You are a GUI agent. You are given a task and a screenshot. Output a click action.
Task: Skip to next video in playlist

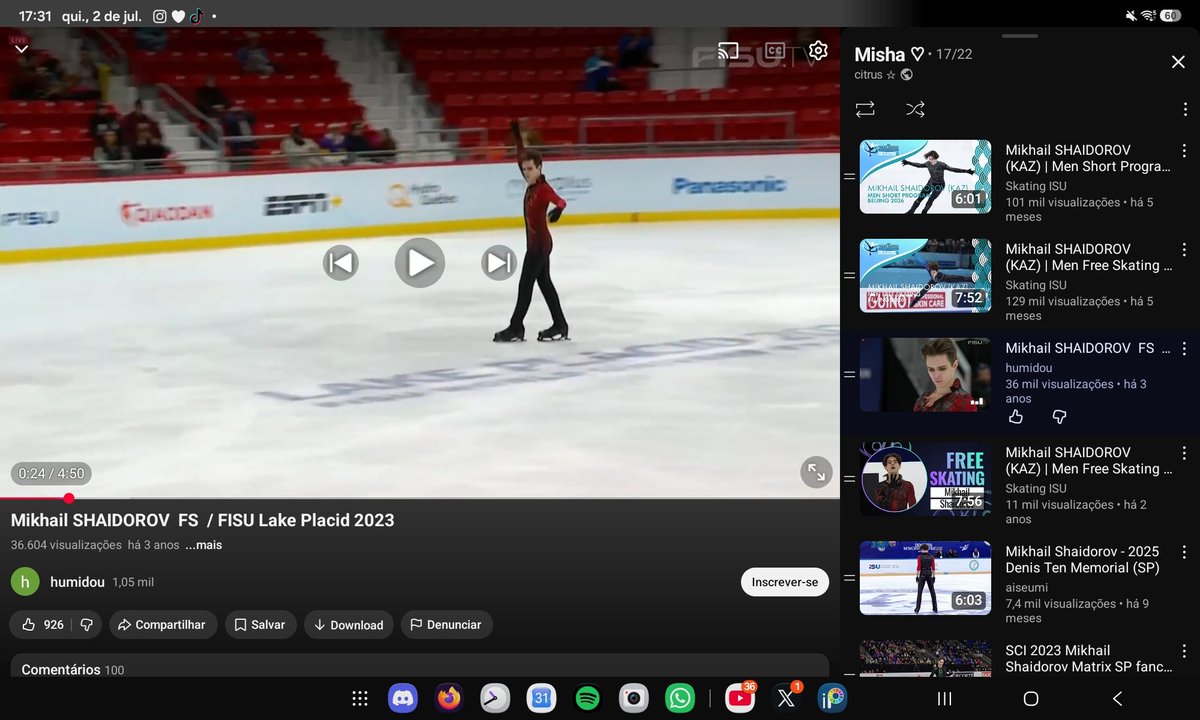(499, 263)
